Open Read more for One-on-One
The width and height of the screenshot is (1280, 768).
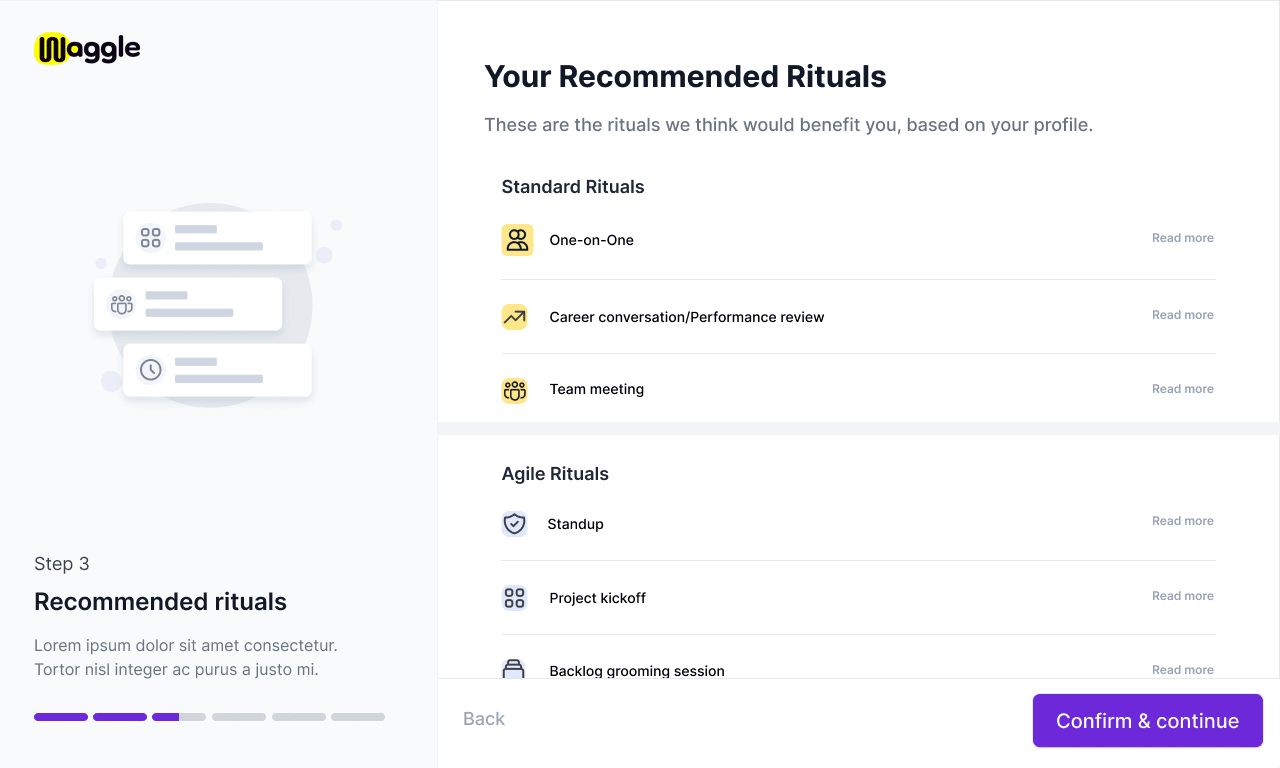tap(1183, 238)
